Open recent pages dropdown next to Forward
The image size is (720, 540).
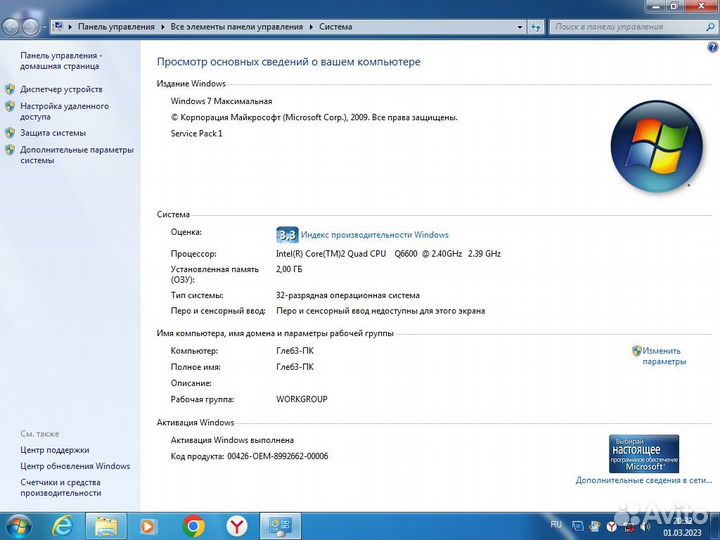44,28
